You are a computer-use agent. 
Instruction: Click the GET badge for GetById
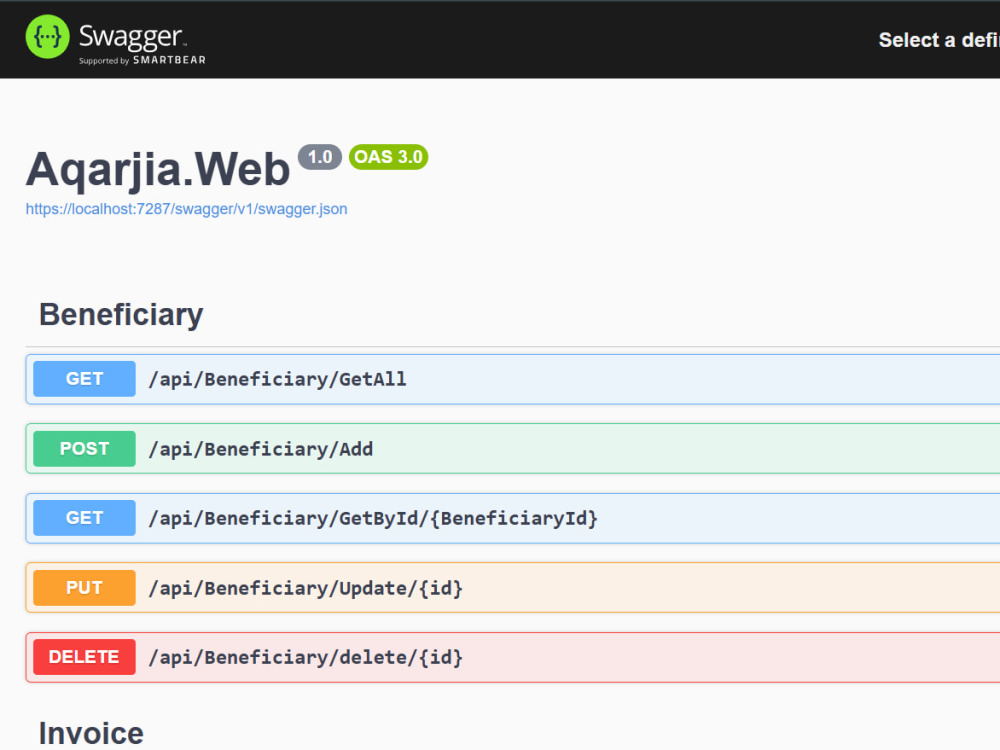[84, 518]
